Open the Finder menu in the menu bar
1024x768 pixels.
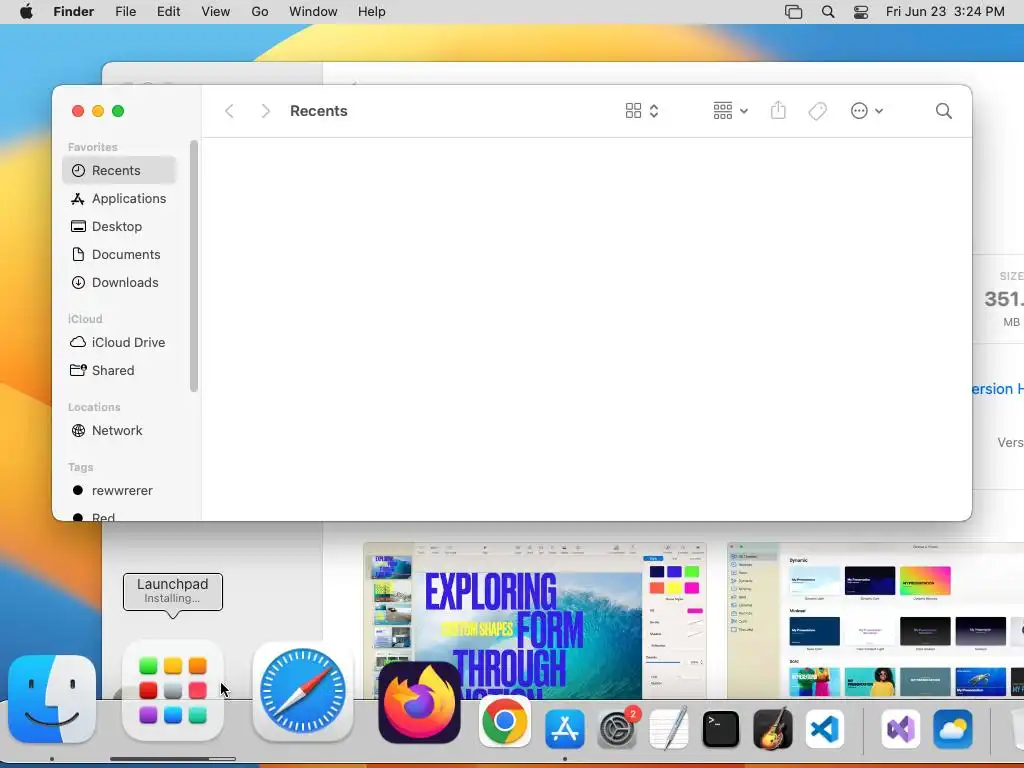pos(74,12)
